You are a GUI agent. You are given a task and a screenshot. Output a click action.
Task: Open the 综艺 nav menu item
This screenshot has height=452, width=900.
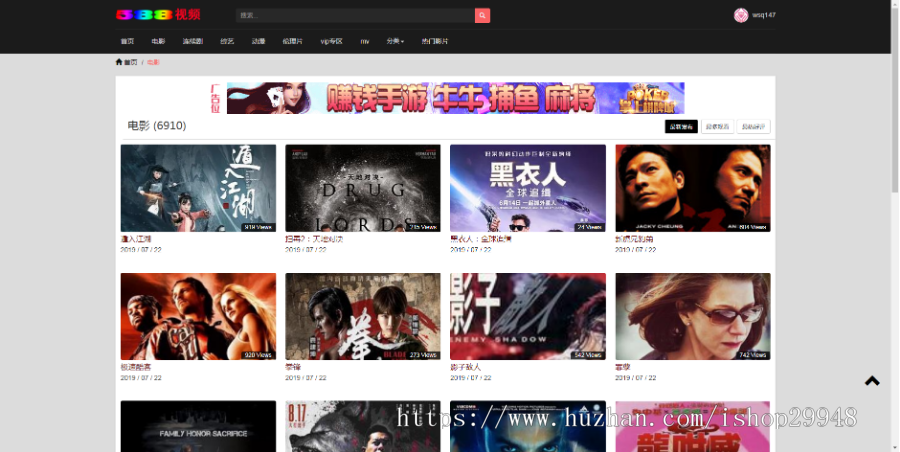[x=227, y=41]
